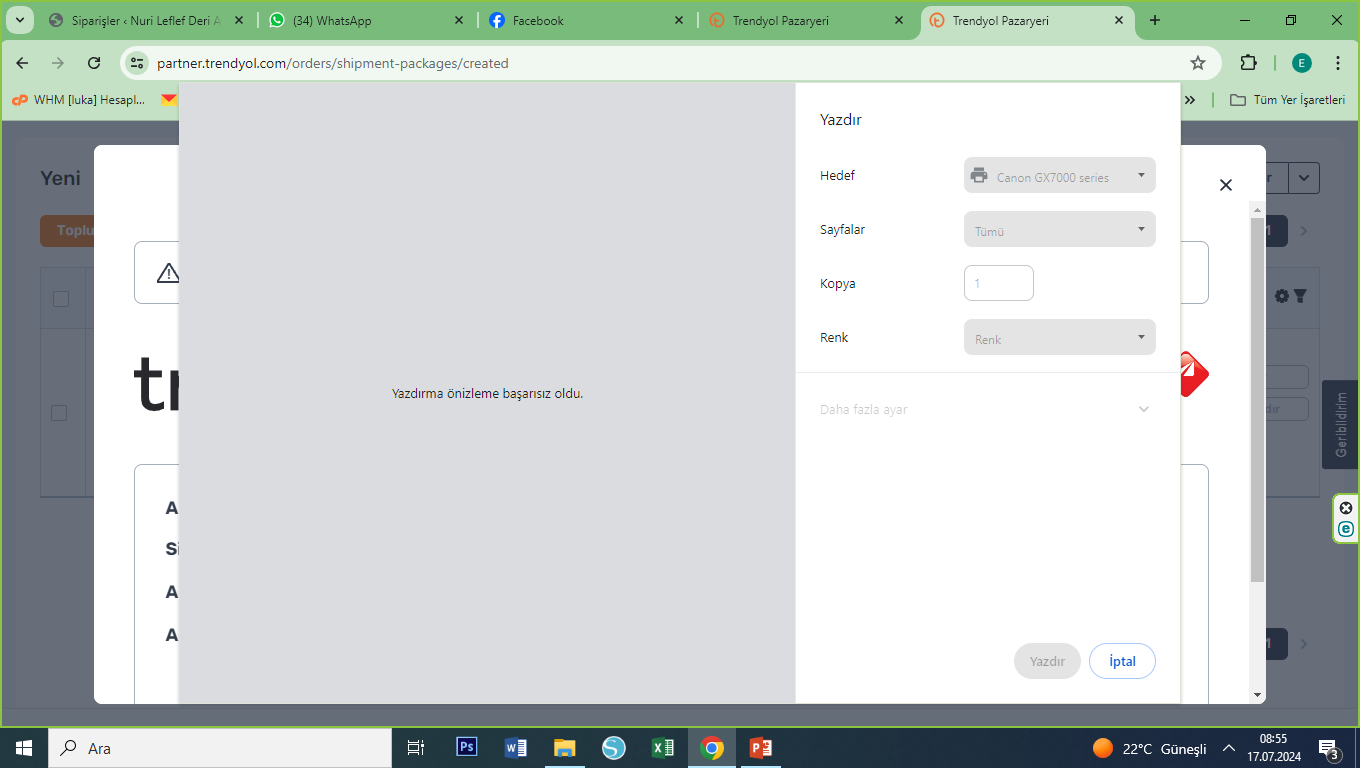Viewport: 1360px width, 768px height.
Task: Click the table filter funnel icon
Action: click(x=1300, y=296)
